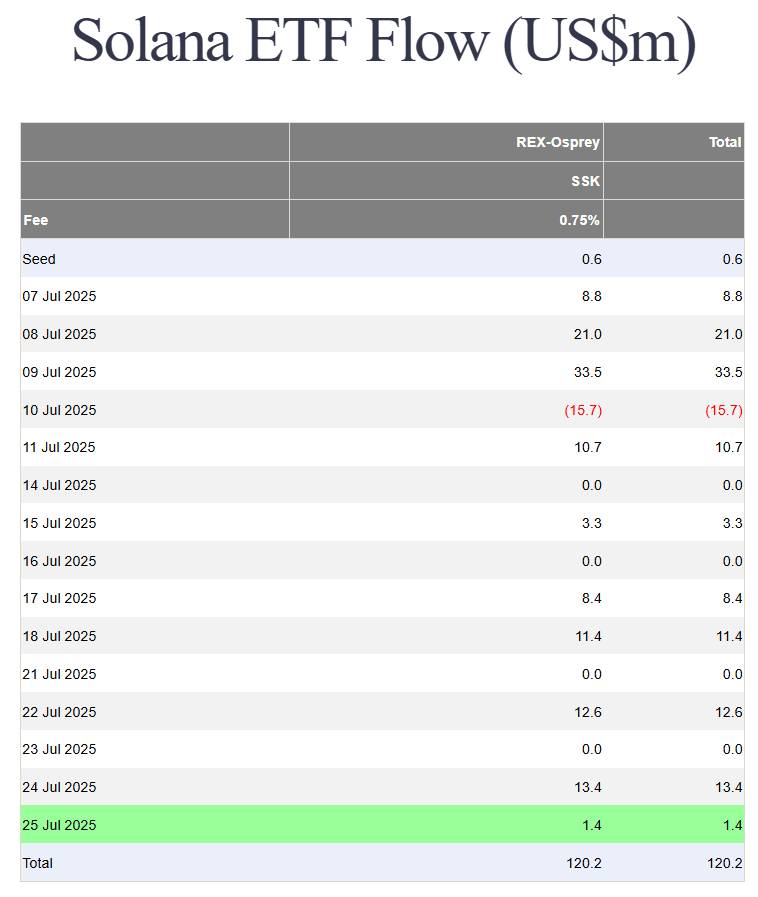Viewport: 758px width, 897px height.
Task: Select the bottom Total row label
Action: [37, 863]
